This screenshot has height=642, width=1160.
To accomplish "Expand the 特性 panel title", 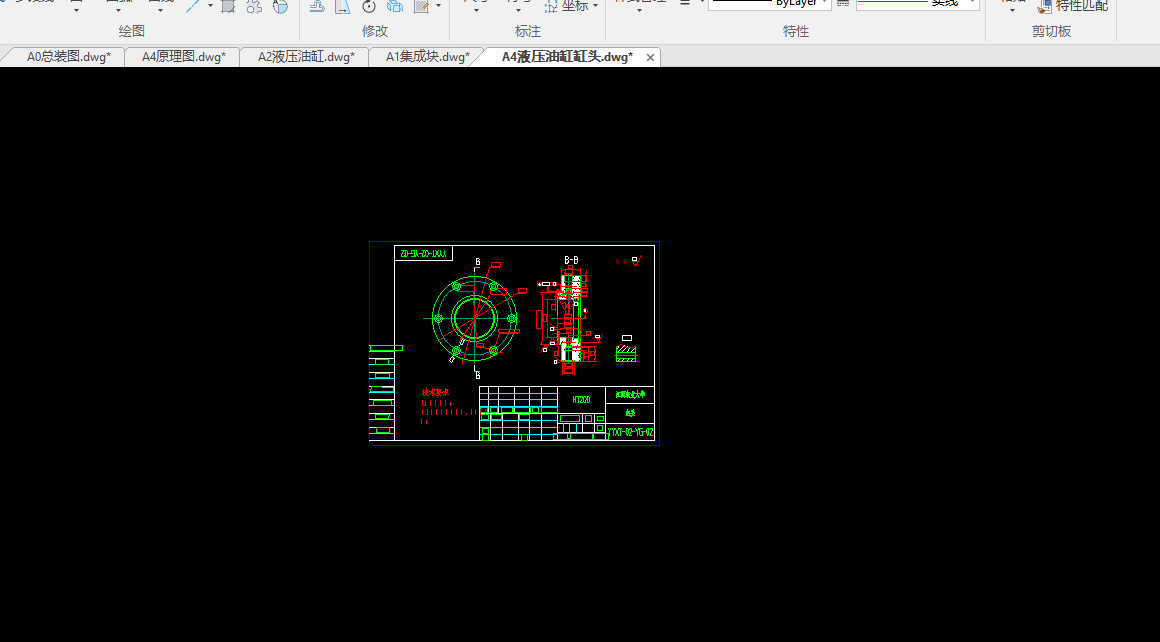I will 796,31.
